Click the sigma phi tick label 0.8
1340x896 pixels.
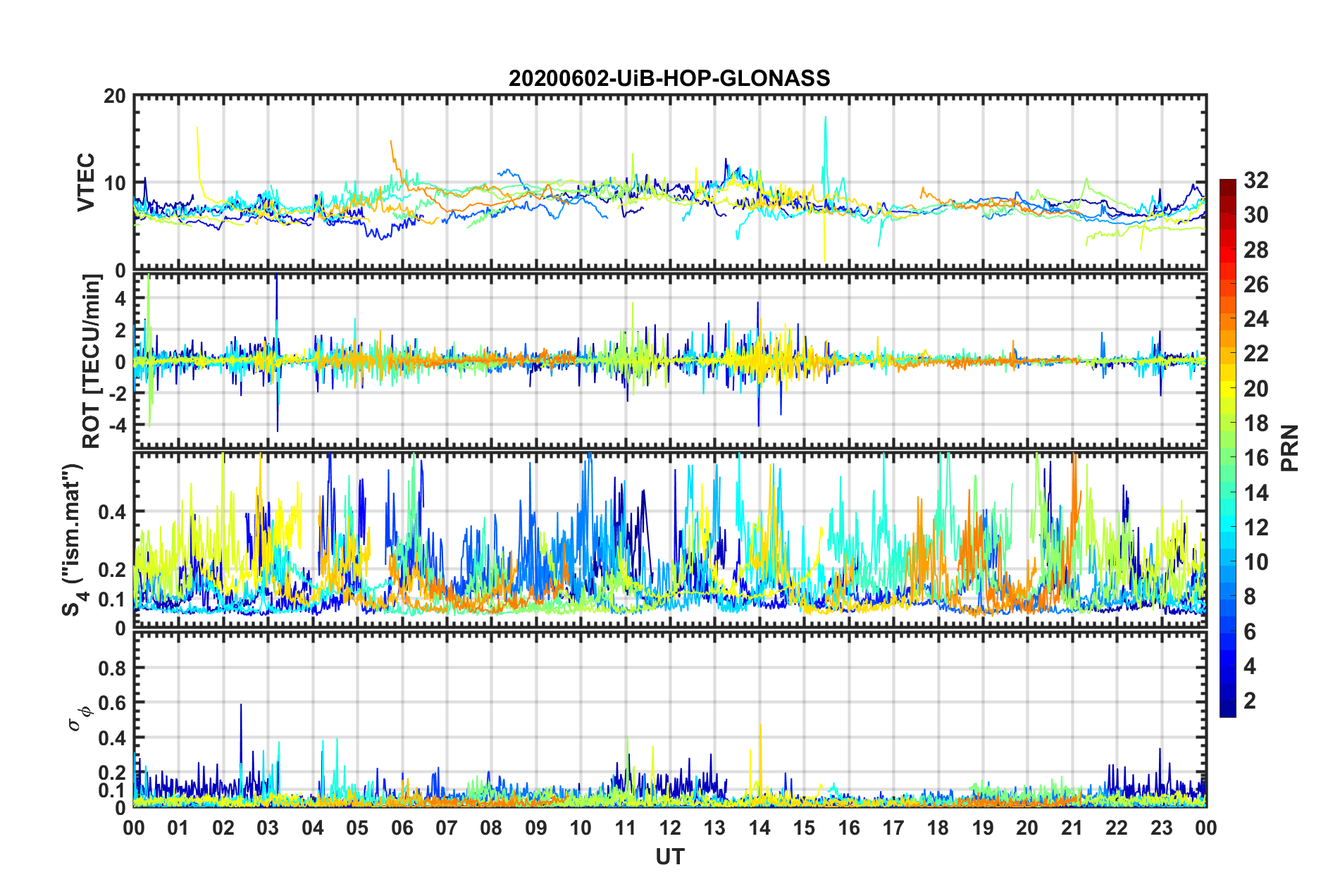coord(112,668)
